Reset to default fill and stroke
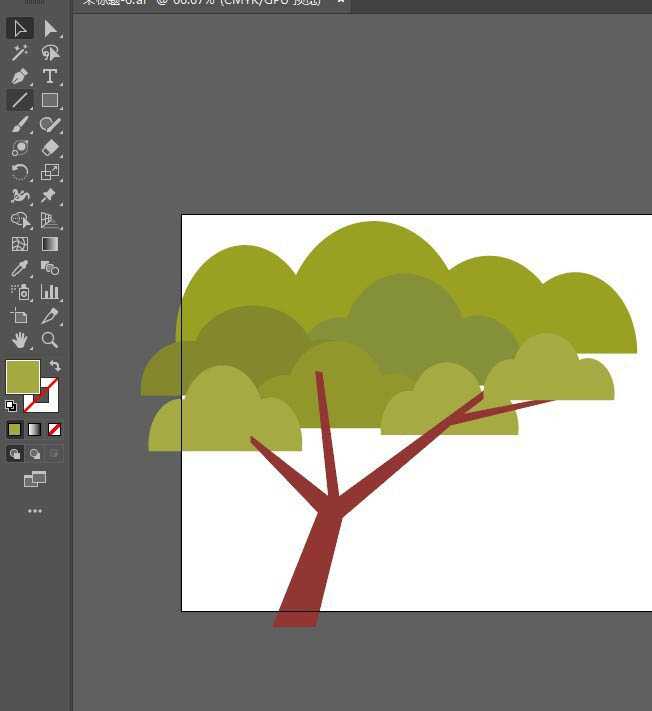Screen dimensions: 652x711 [x=10, y=406]
